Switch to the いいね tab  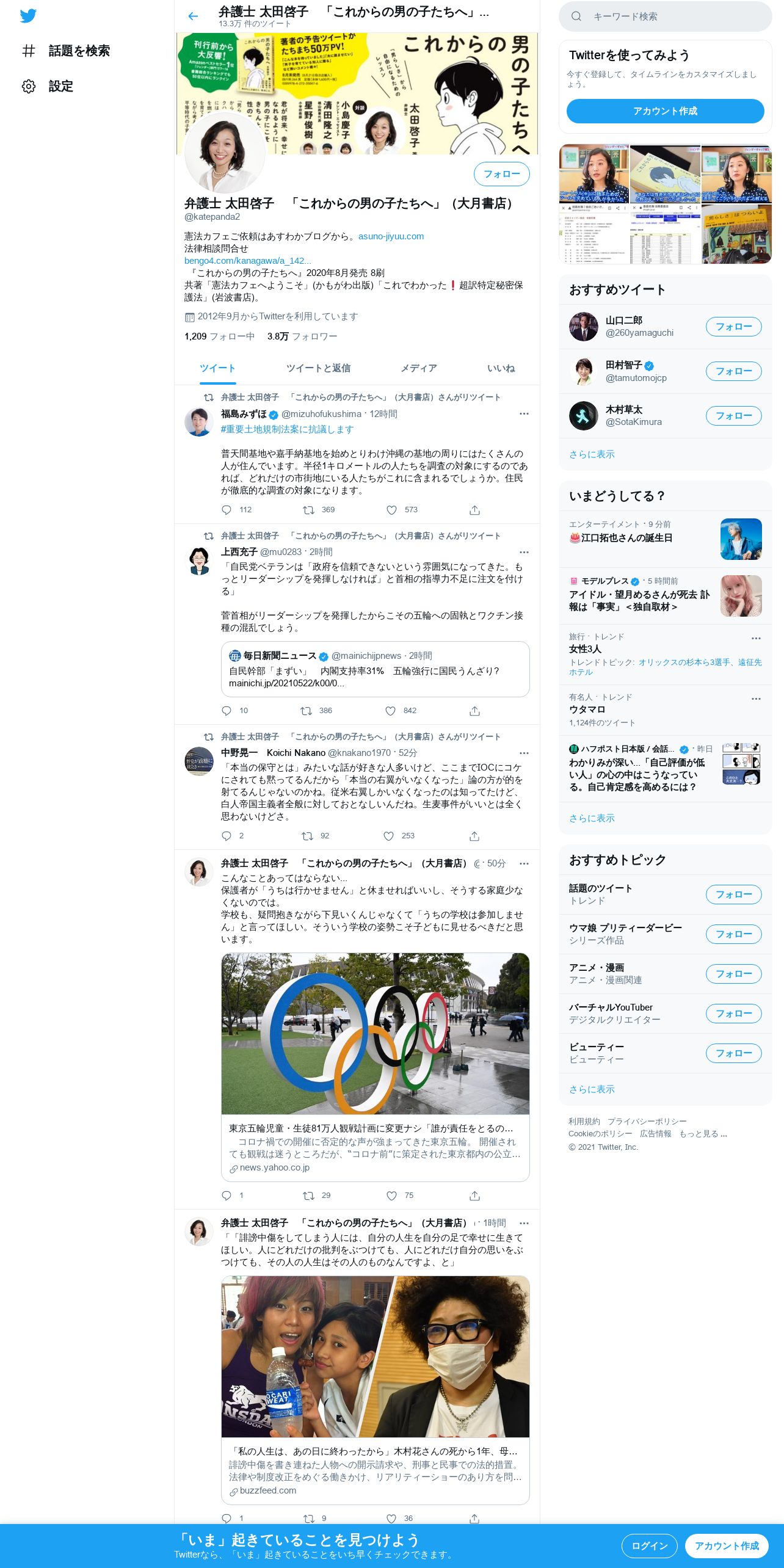click(x=501, y=368)
